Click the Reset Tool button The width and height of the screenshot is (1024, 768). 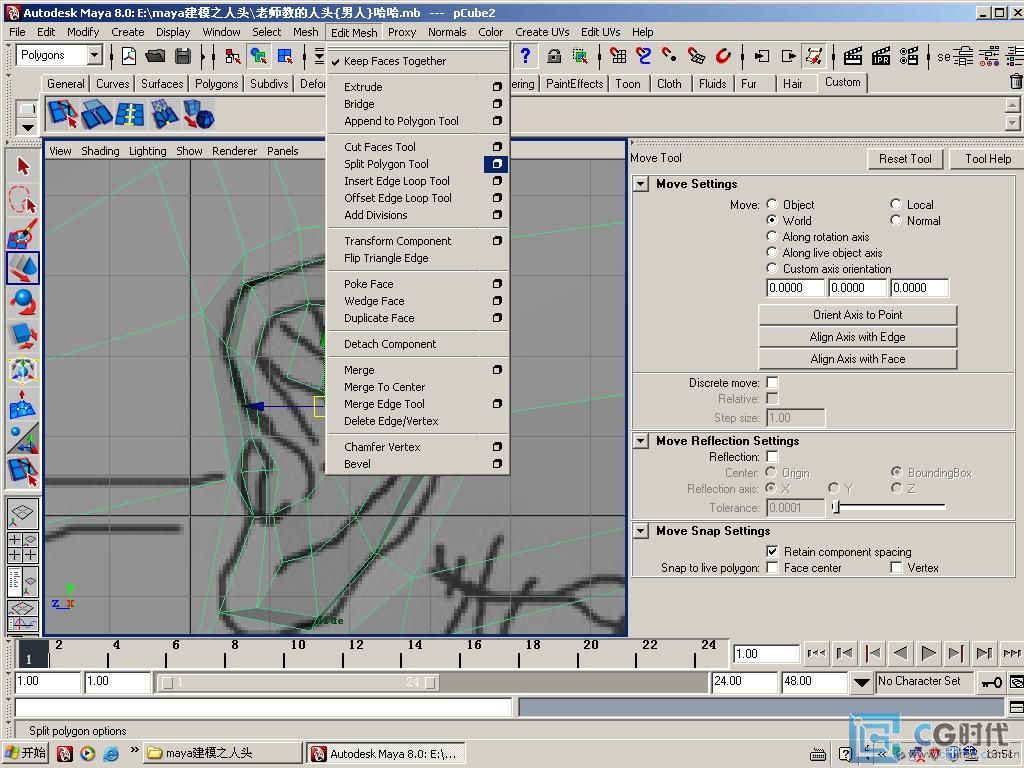(905, 159)
